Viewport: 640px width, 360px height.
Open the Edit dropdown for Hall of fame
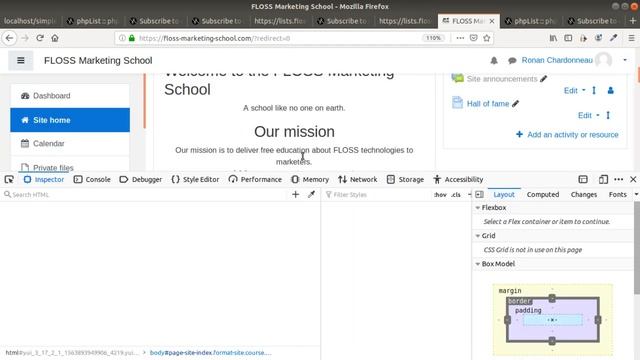pos(589,116)
